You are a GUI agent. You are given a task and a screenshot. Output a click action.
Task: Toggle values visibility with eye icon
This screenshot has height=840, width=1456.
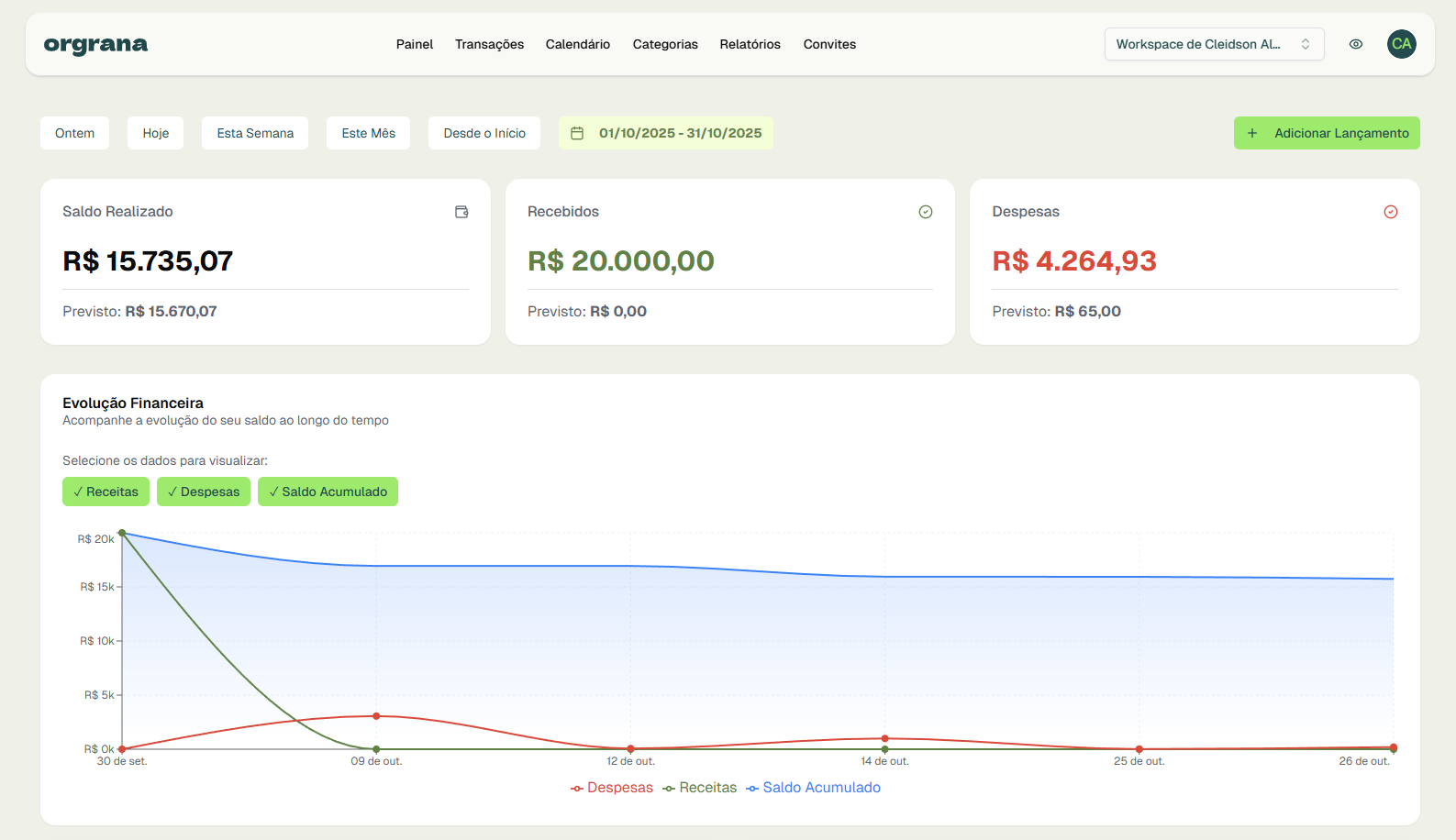tap(1355, 44)
